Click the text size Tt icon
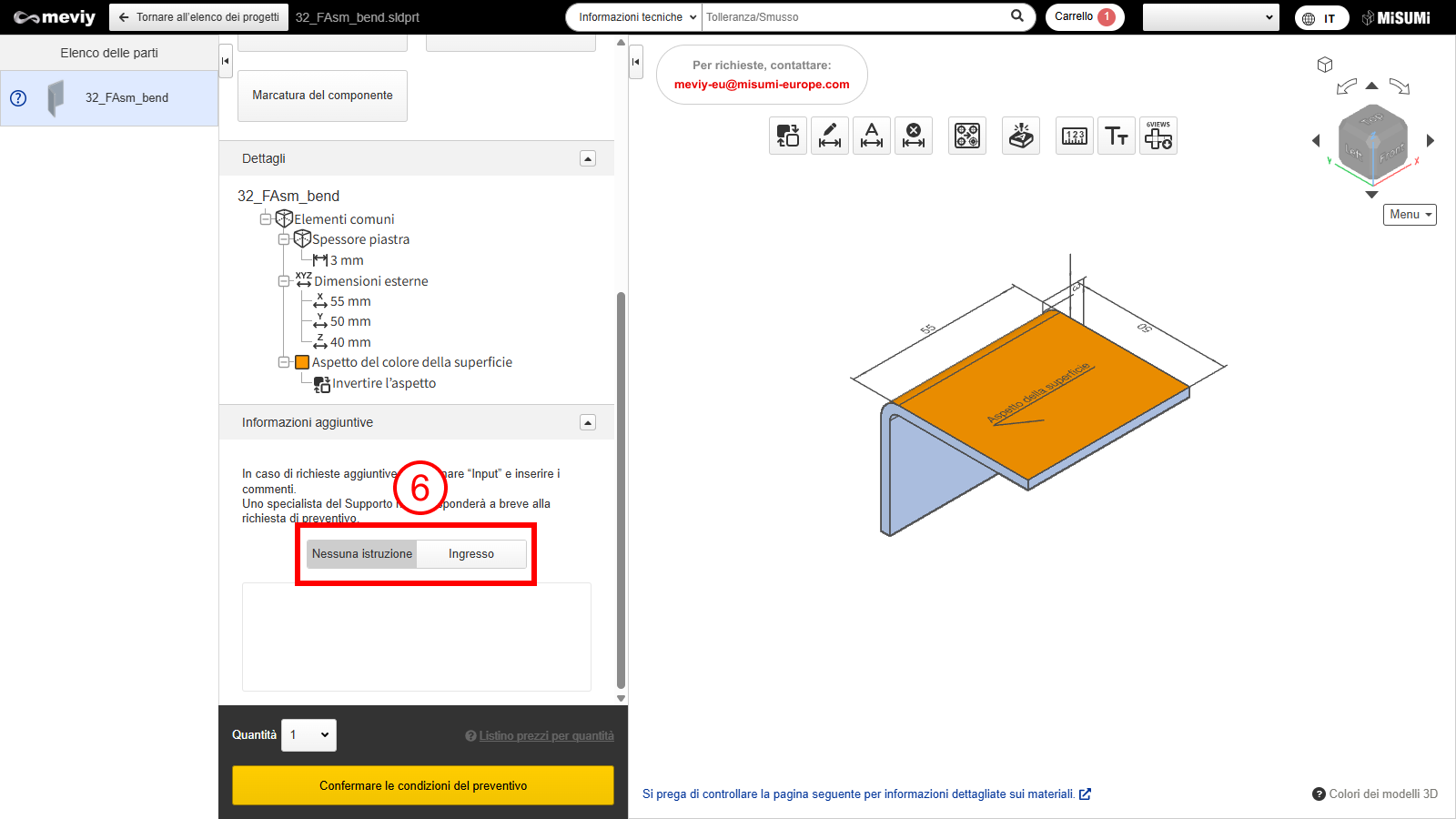The height and width of the screenshot is (819, 1456). pyautogui.click(x=1117, y=136)
